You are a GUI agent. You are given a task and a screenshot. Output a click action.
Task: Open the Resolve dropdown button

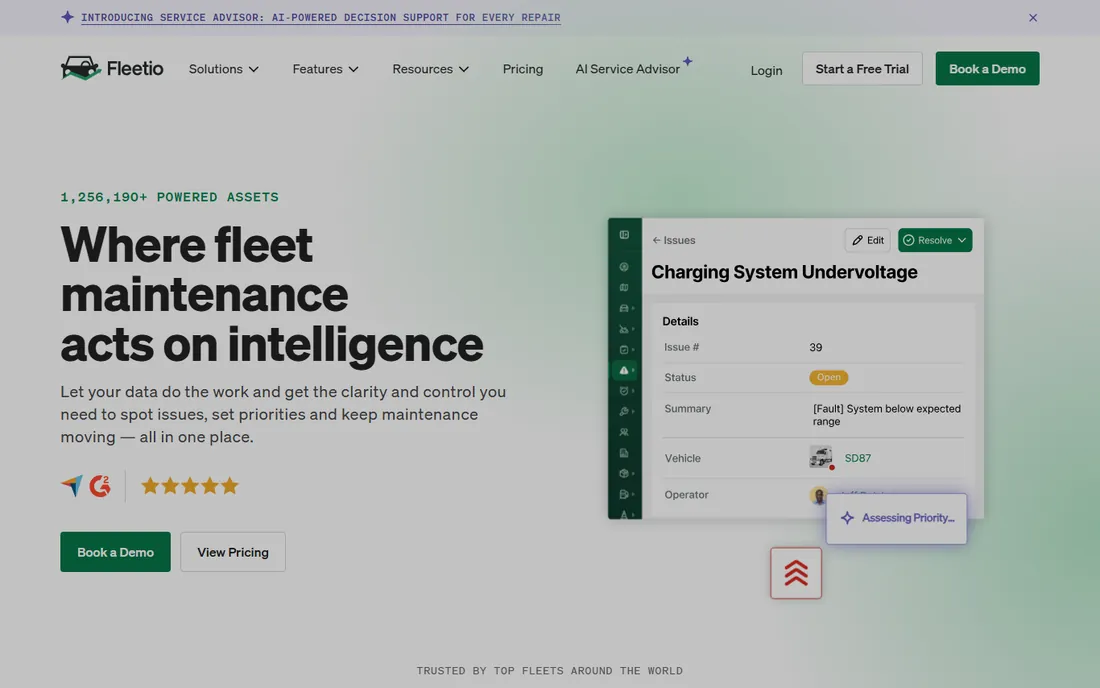click(x=935, y=240)
